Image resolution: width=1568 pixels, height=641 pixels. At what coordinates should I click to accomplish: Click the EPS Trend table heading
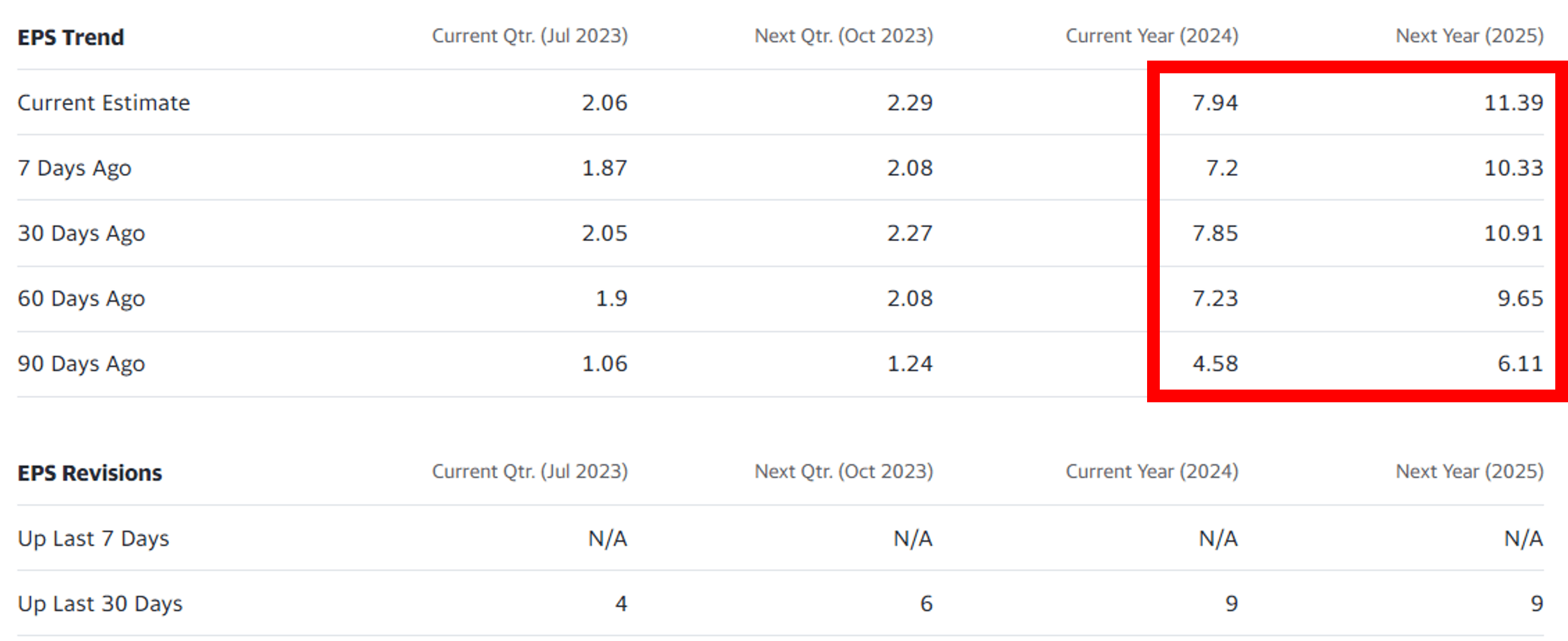click(71, 37)
